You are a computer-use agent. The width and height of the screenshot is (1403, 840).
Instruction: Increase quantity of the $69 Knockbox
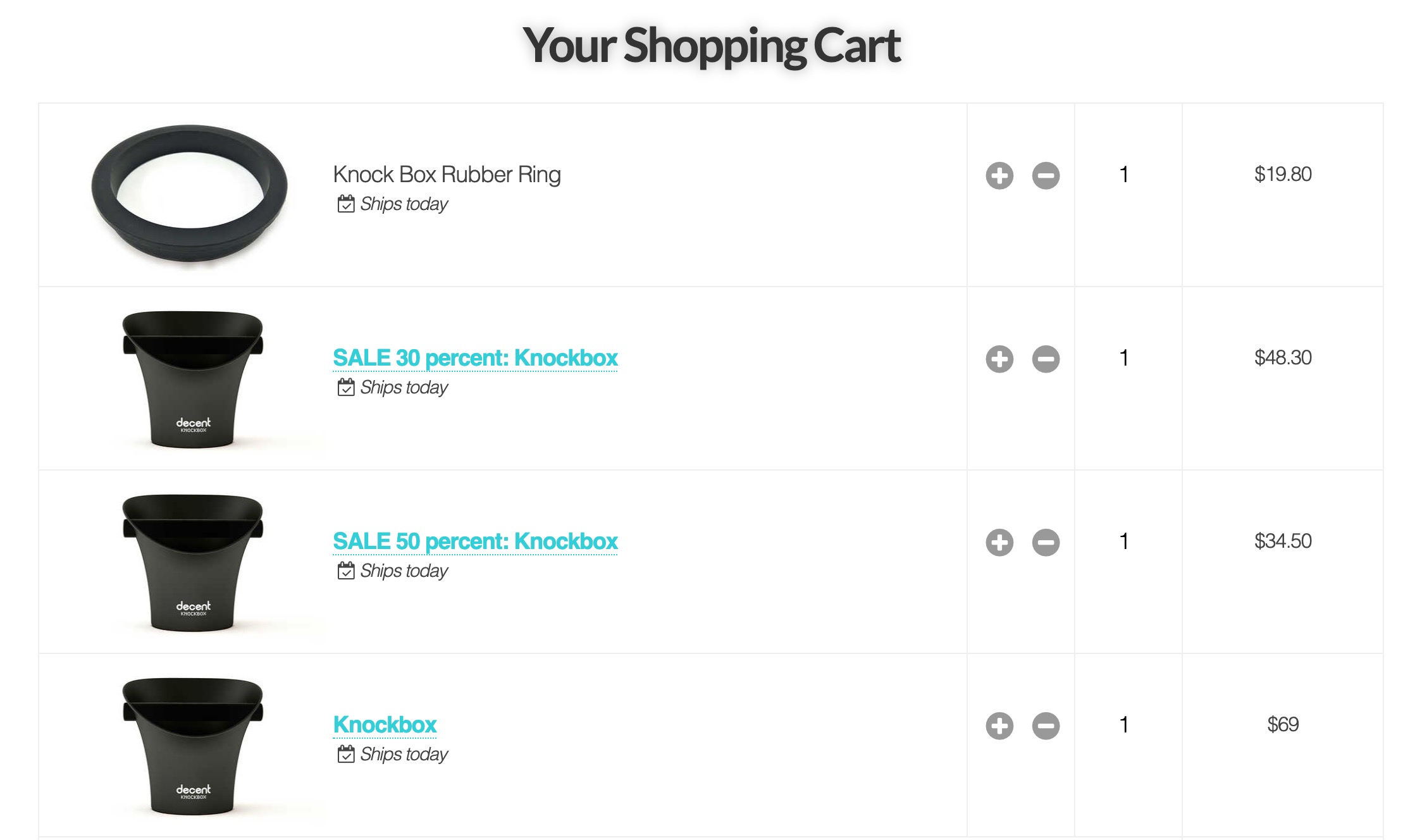999,726
